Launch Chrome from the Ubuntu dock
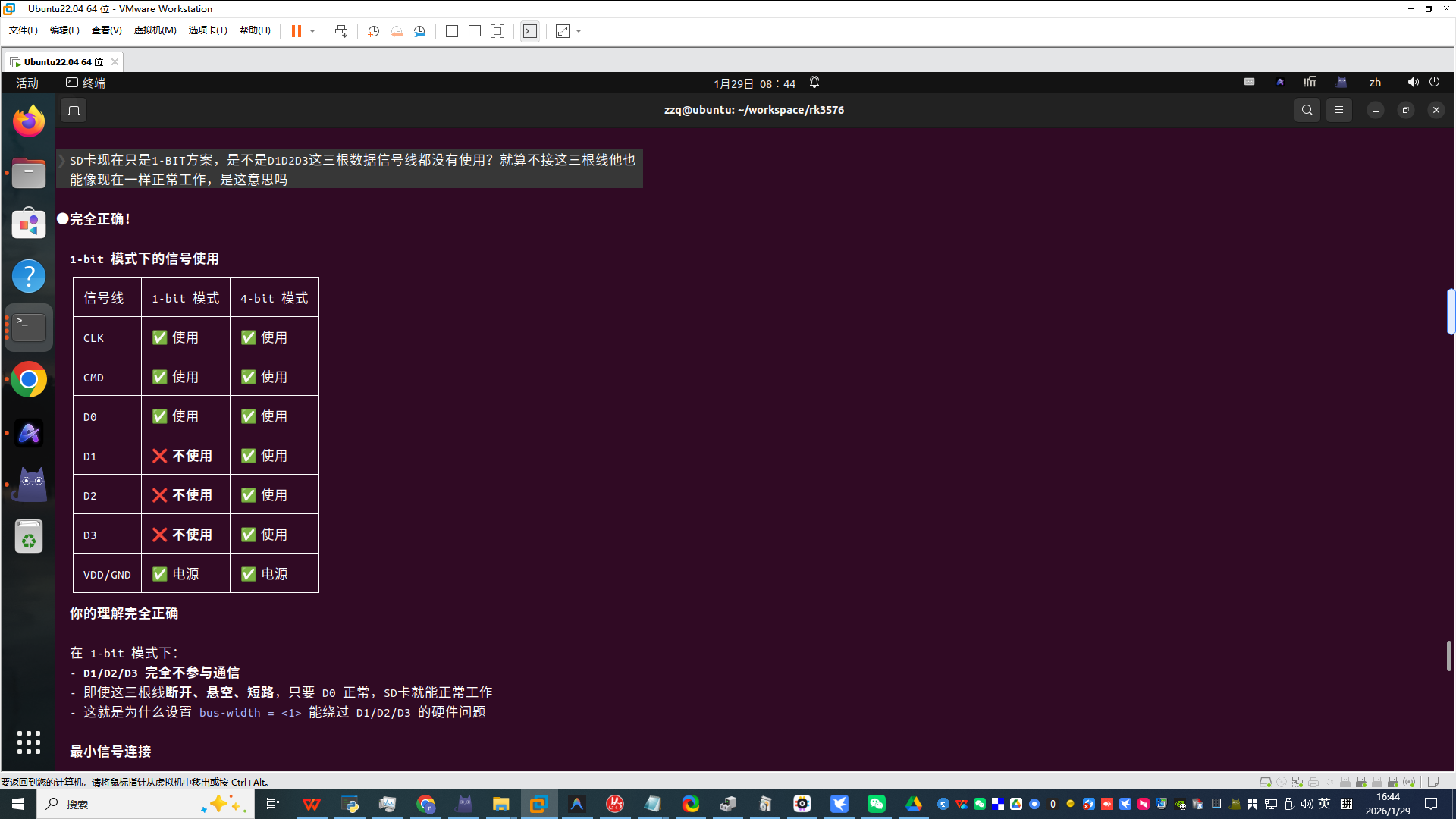1456x819 pixels. pos(29,380)
